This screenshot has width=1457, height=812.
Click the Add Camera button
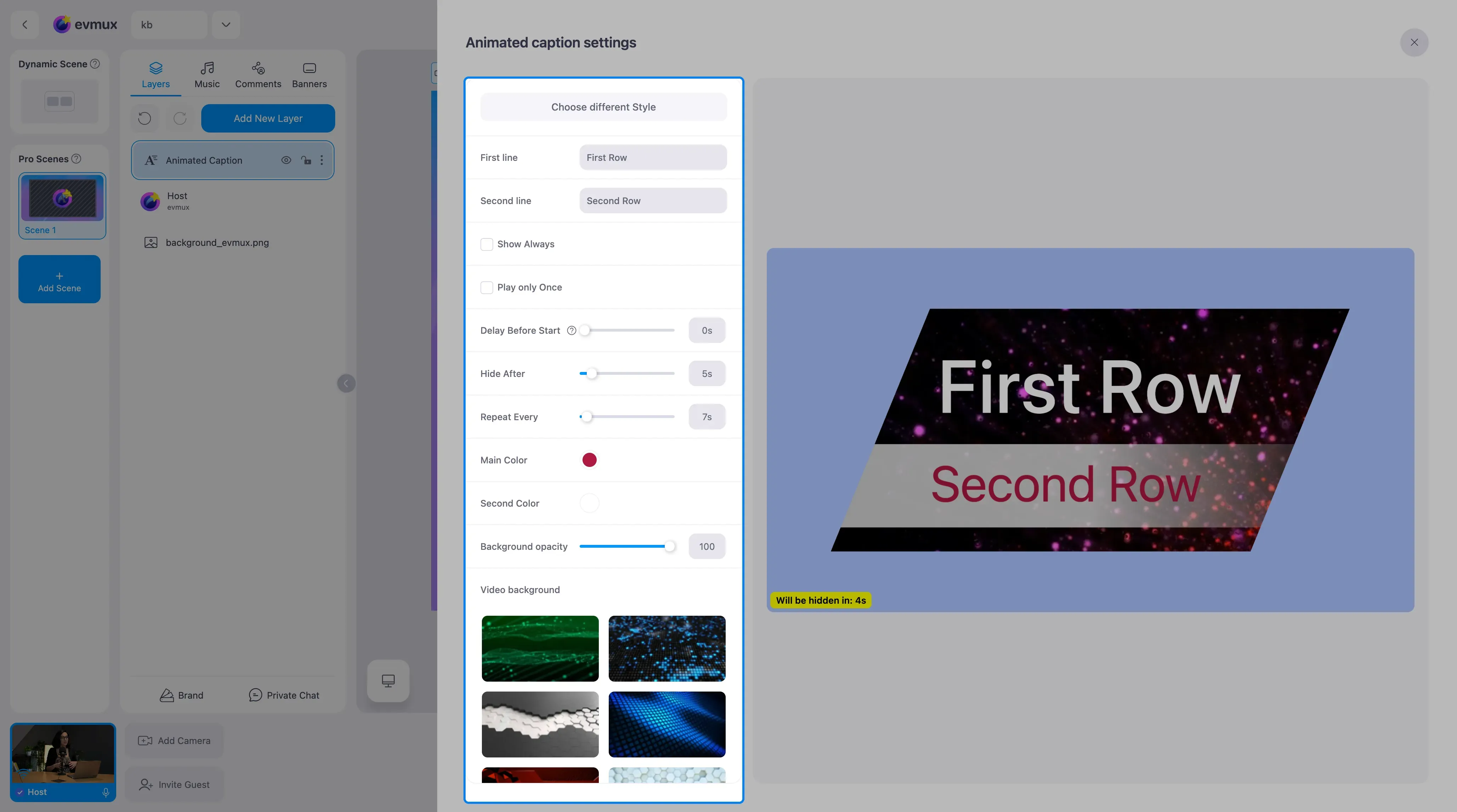point(174,741)
